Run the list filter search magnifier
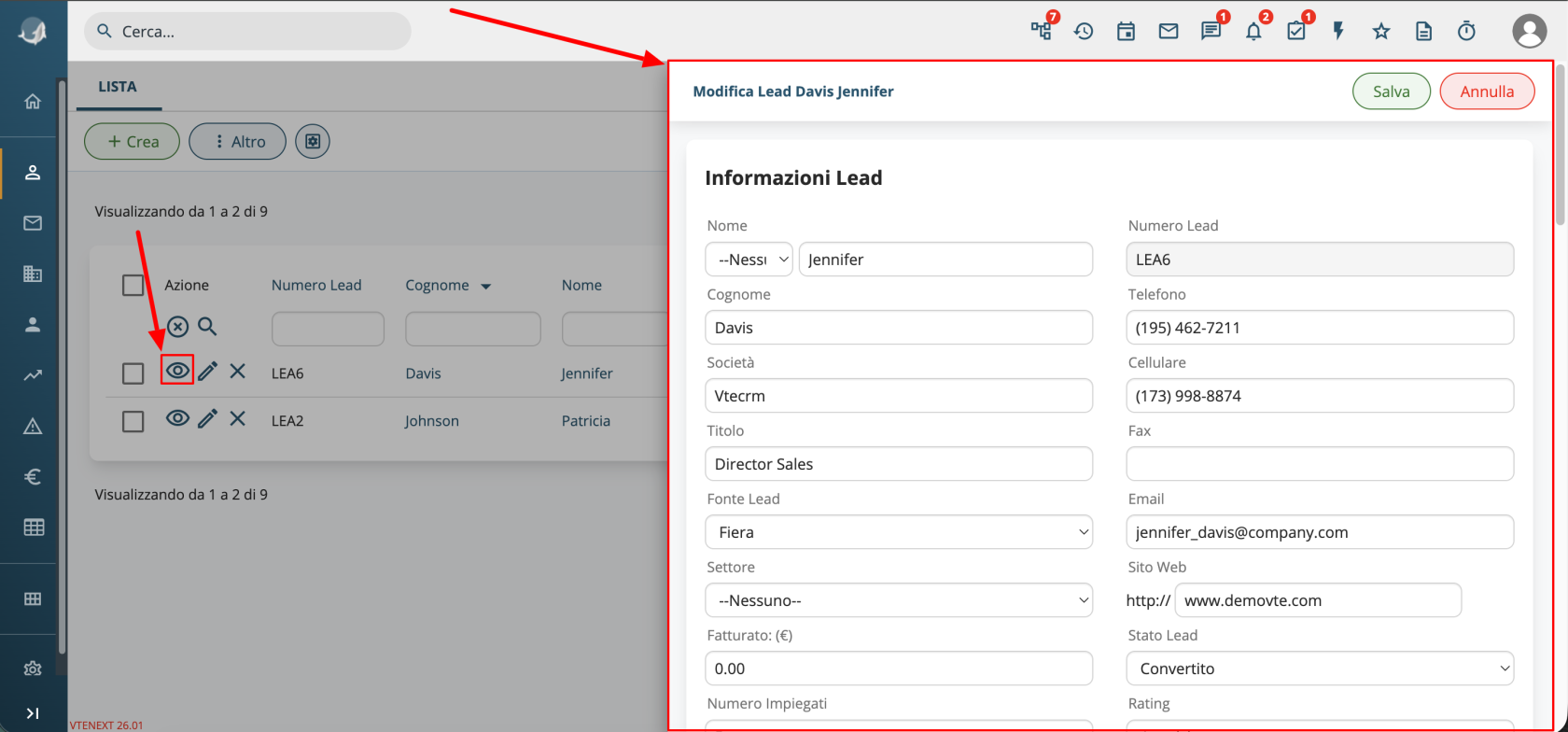 click(x=207, y=326)
